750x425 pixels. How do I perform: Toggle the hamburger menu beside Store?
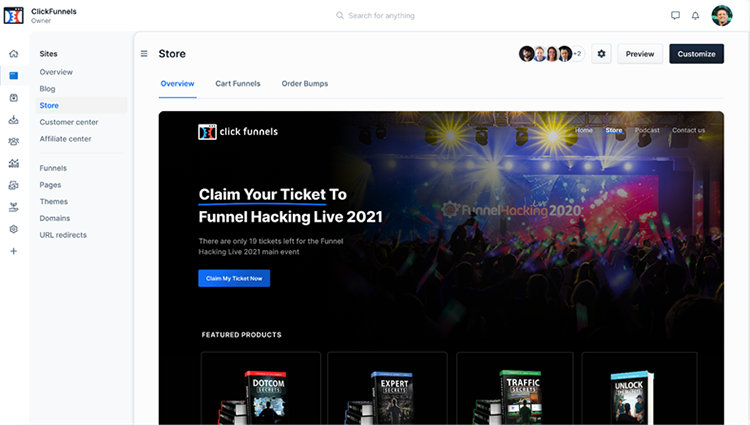coord(144,54)
